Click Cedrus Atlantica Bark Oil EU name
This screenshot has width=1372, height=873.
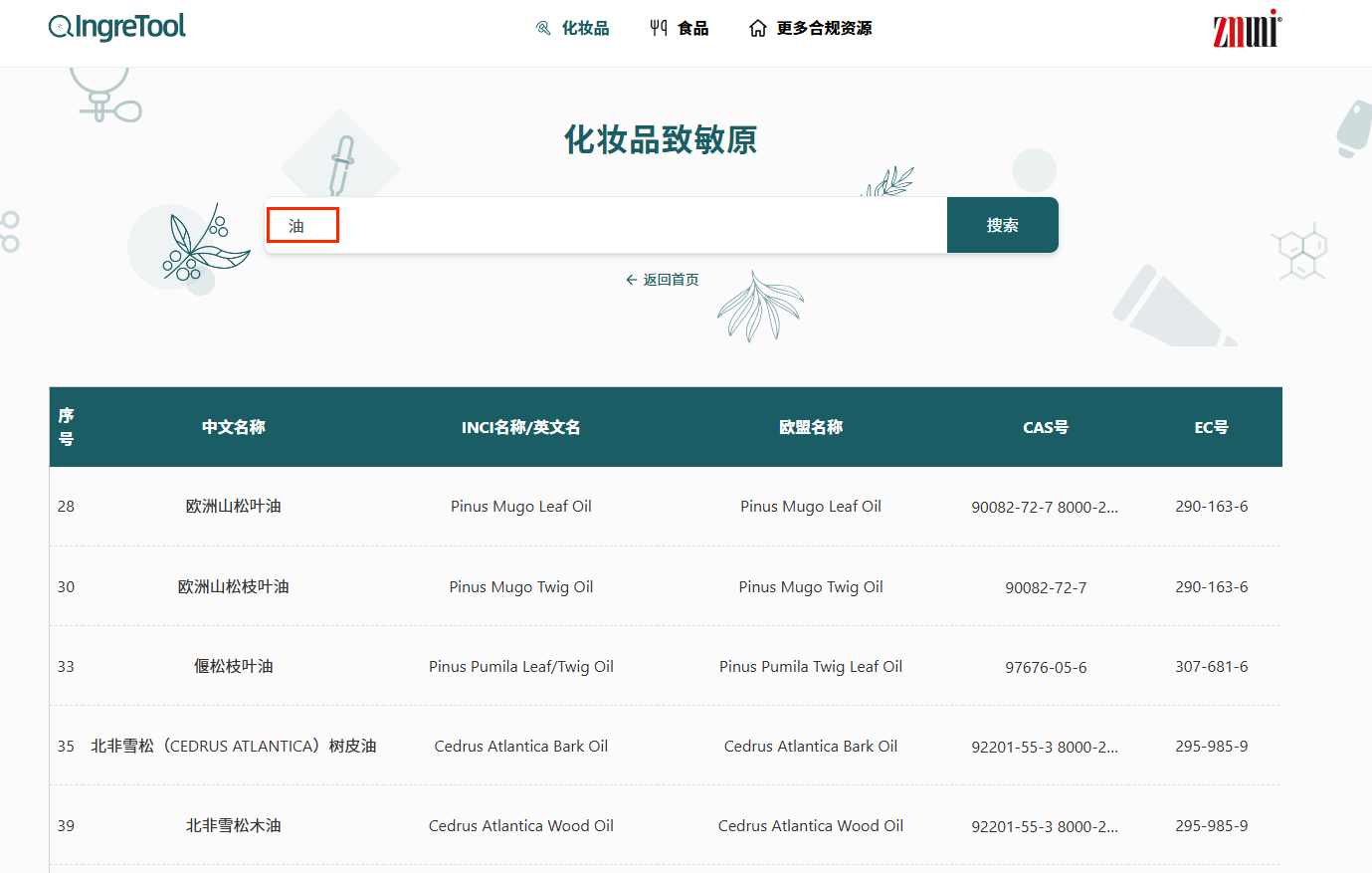pyautogui.click(x=810, y=746)
